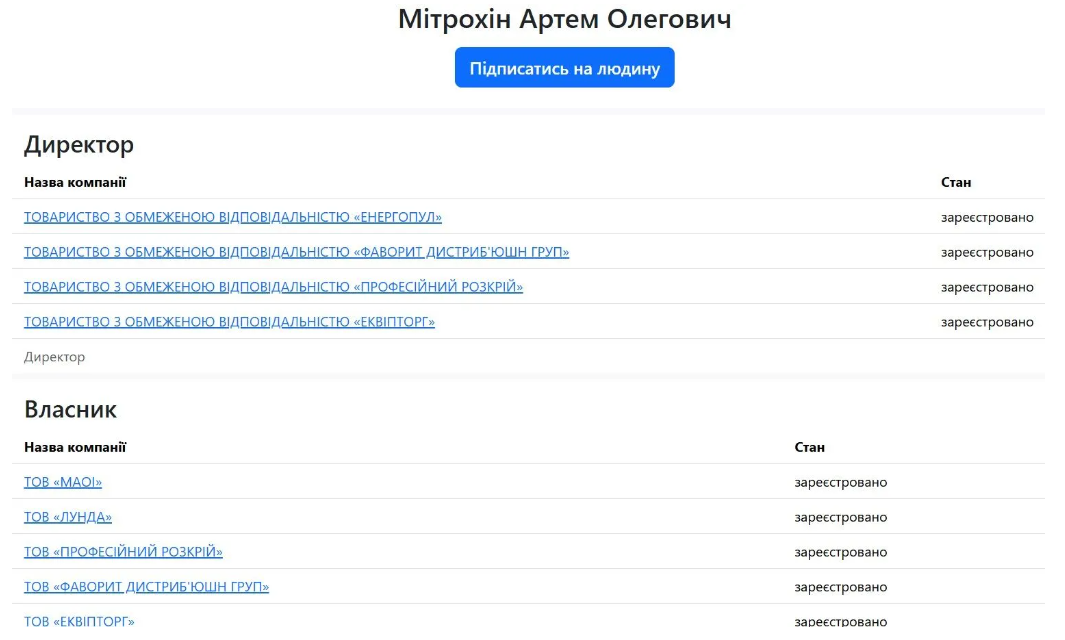Click the small 'Директор' caption below first table

pyautogui.click(x=55, y=357)
